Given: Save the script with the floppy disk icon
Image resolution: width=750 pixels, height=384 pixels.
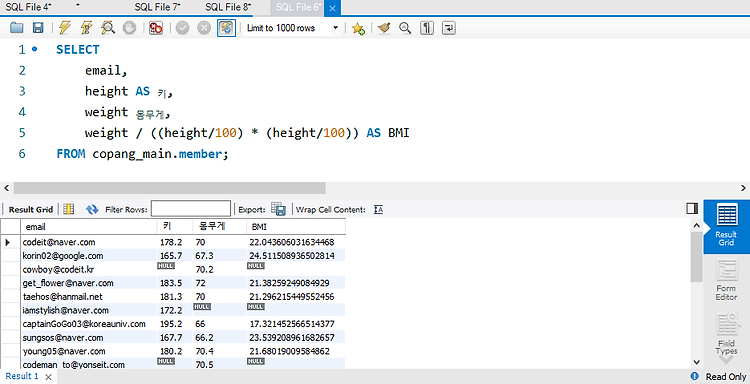Looking at the screenshot, I should click(38, 28).
